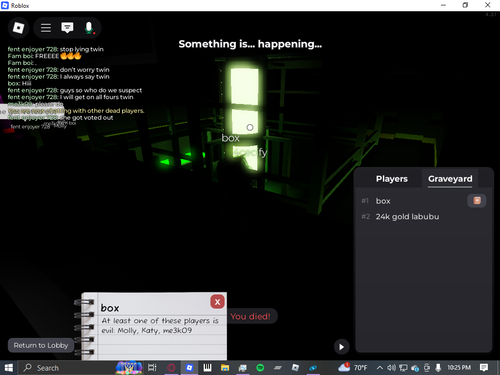Open the Windows Start menu

[x=8, y=368]
